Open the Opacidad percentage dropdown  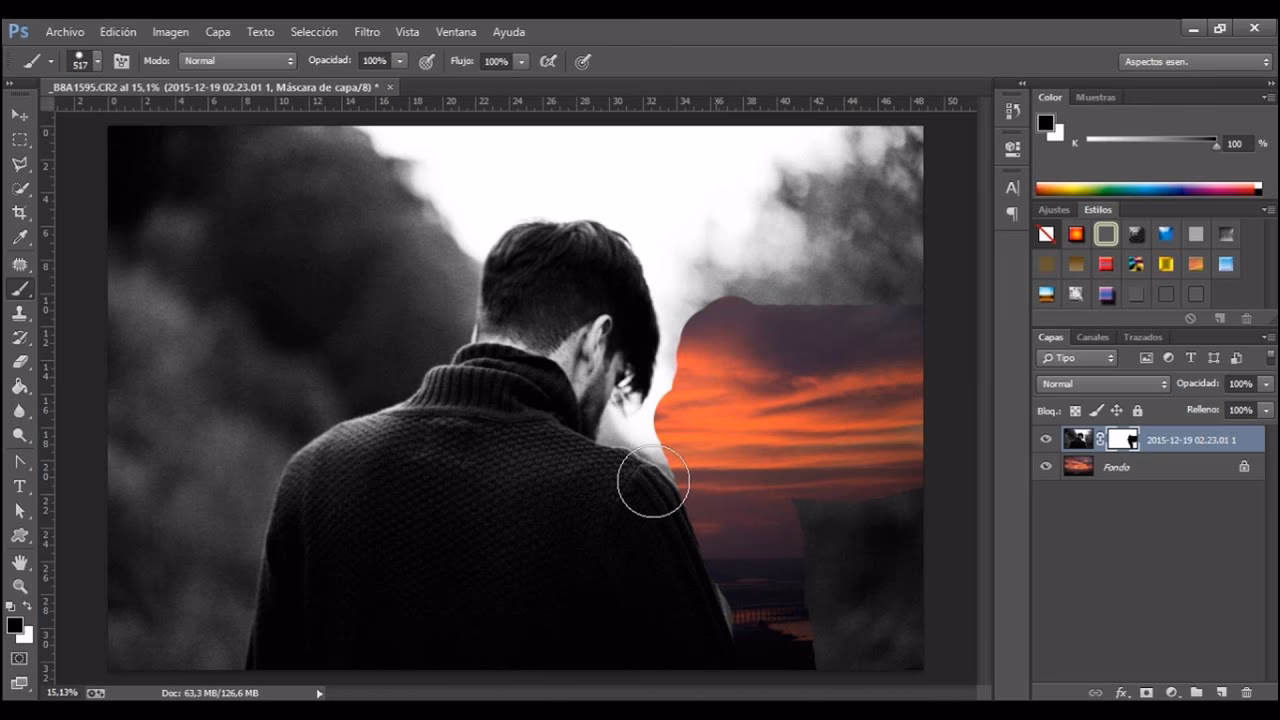1264,384
